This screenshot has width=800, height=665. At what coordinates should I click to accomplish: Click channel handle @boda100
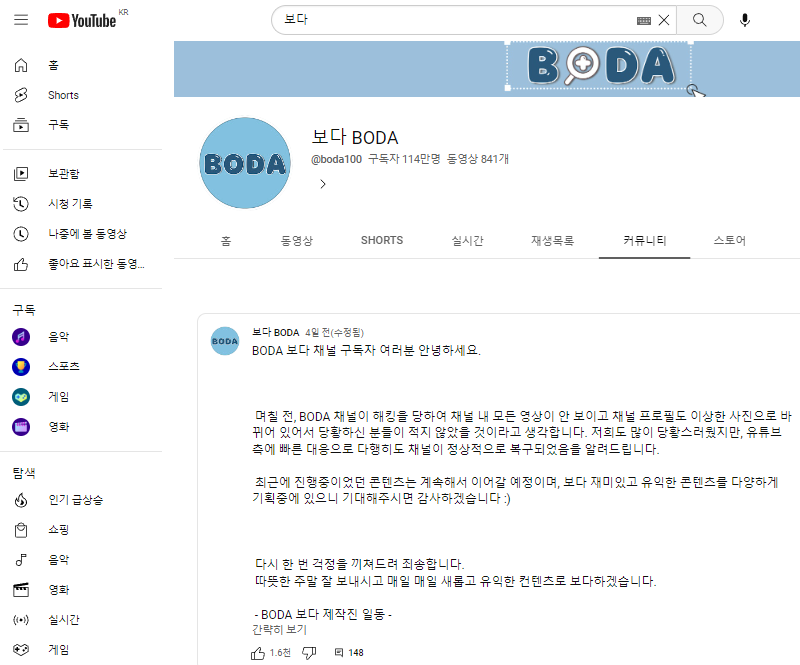click(x=336, y=159)
